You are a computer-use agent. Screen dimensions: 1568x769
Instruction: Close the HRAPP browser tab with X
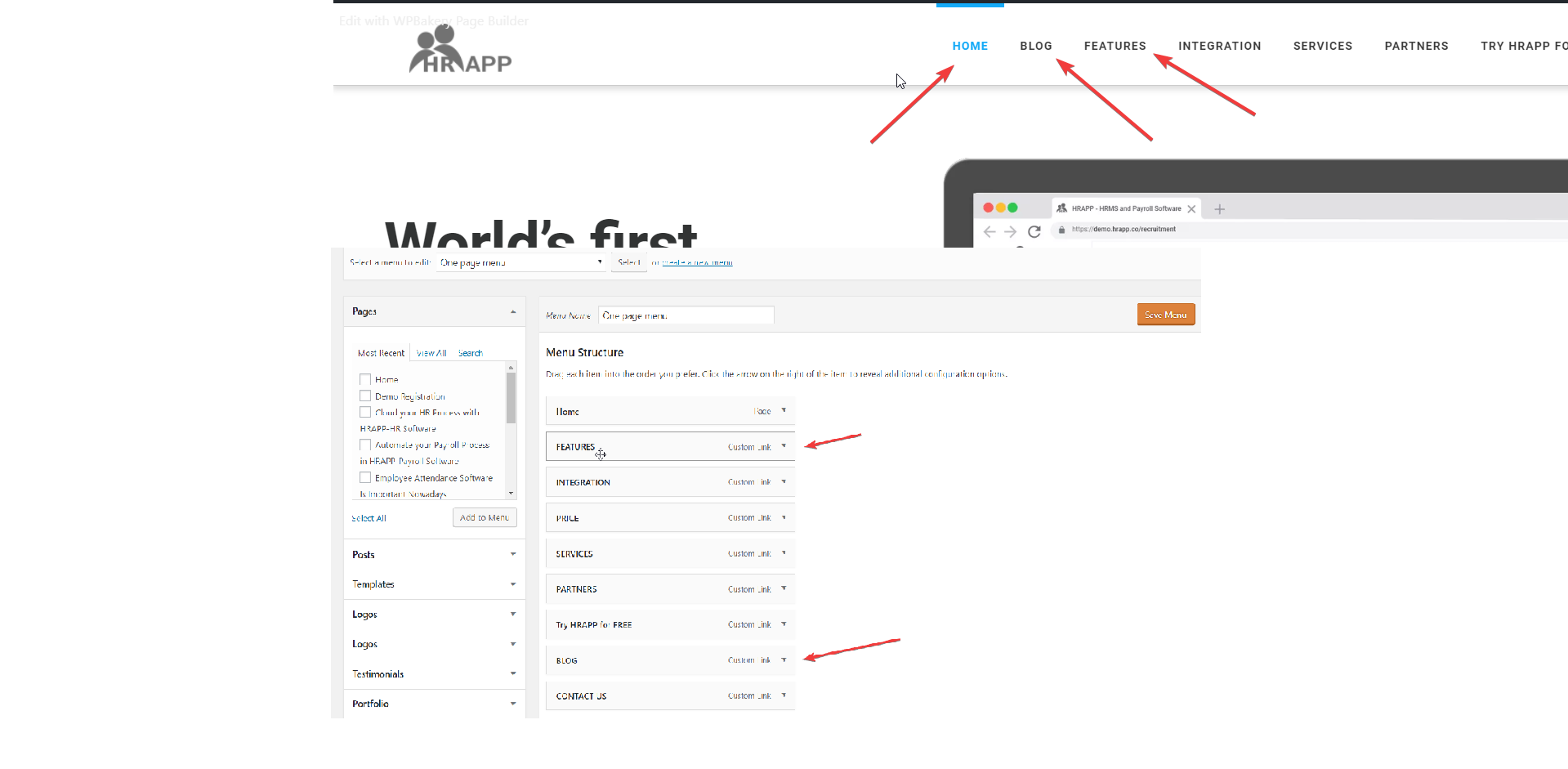click(x=1191, y=209)
